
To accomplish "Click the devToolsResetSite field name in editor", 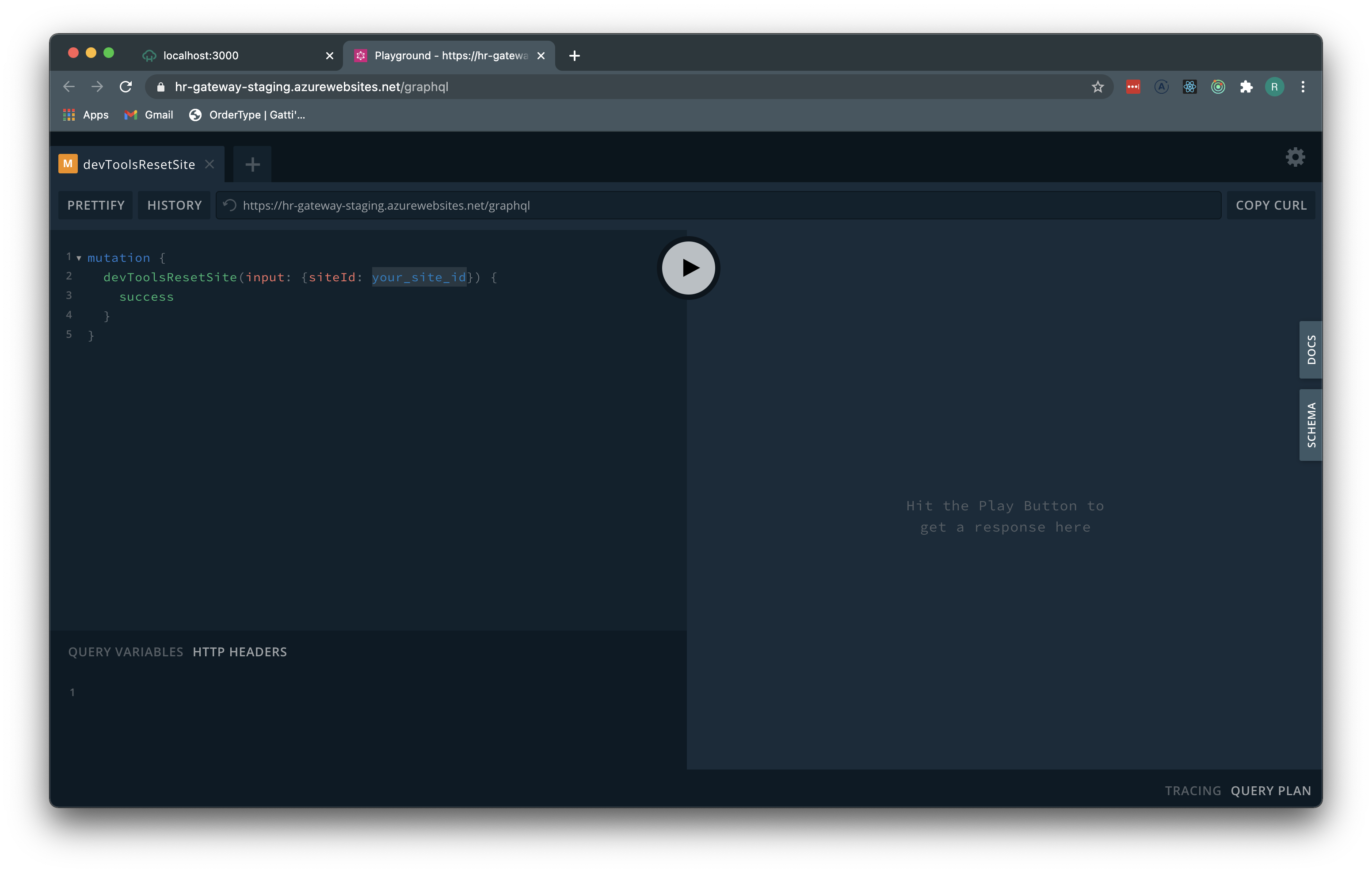I will tap(170, 277).
